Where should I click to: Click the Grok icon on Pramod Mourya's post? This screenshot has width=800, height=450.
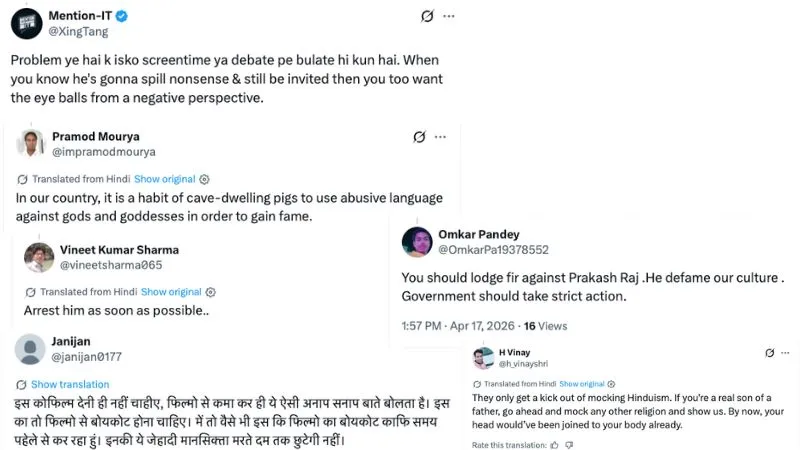(420, 137)
